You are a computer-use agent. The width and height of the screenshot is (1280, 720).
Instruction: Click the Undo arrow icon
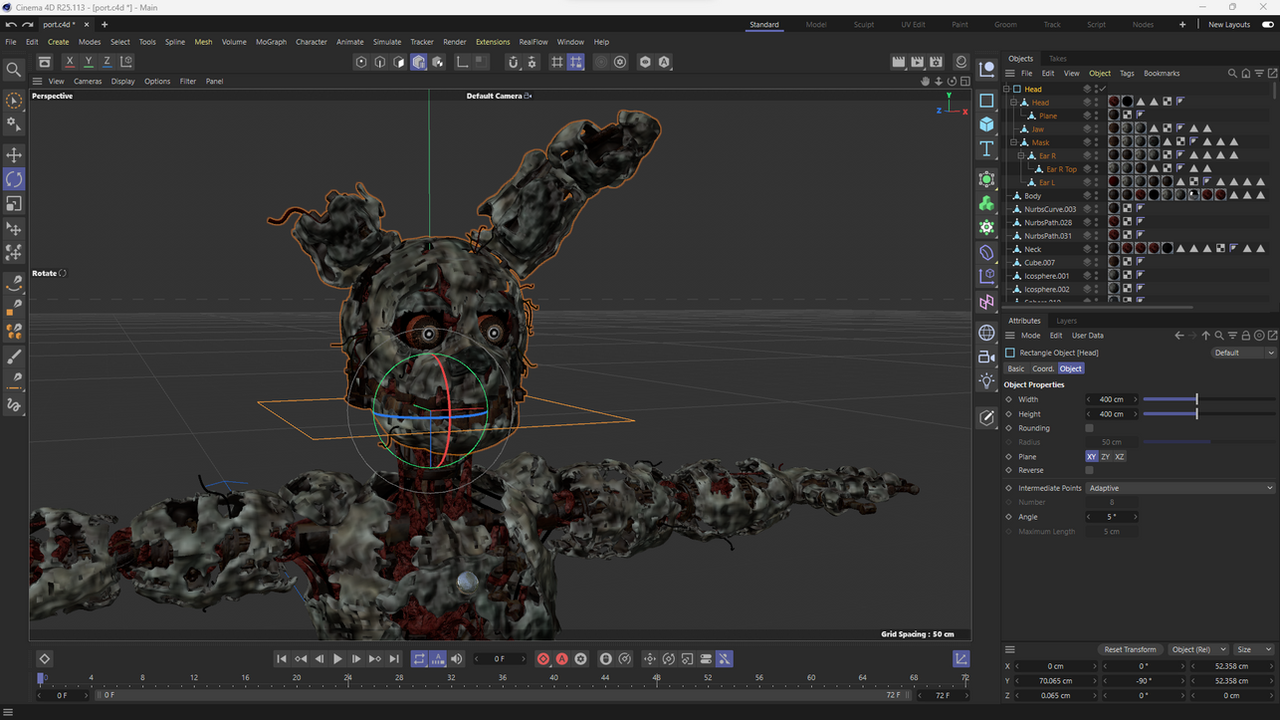[11, 24]
